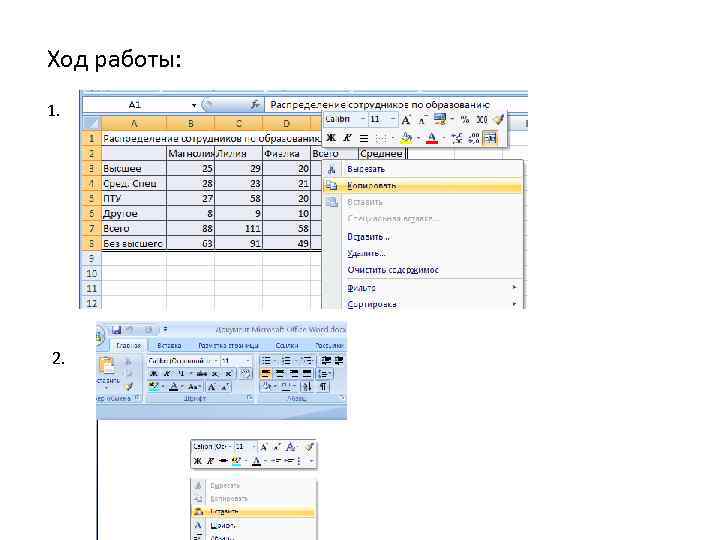Click the format painter brush in the Excel mini toolbar
Image resolution: width=720 pixels, height=540 pixels.
coord(498,120)
